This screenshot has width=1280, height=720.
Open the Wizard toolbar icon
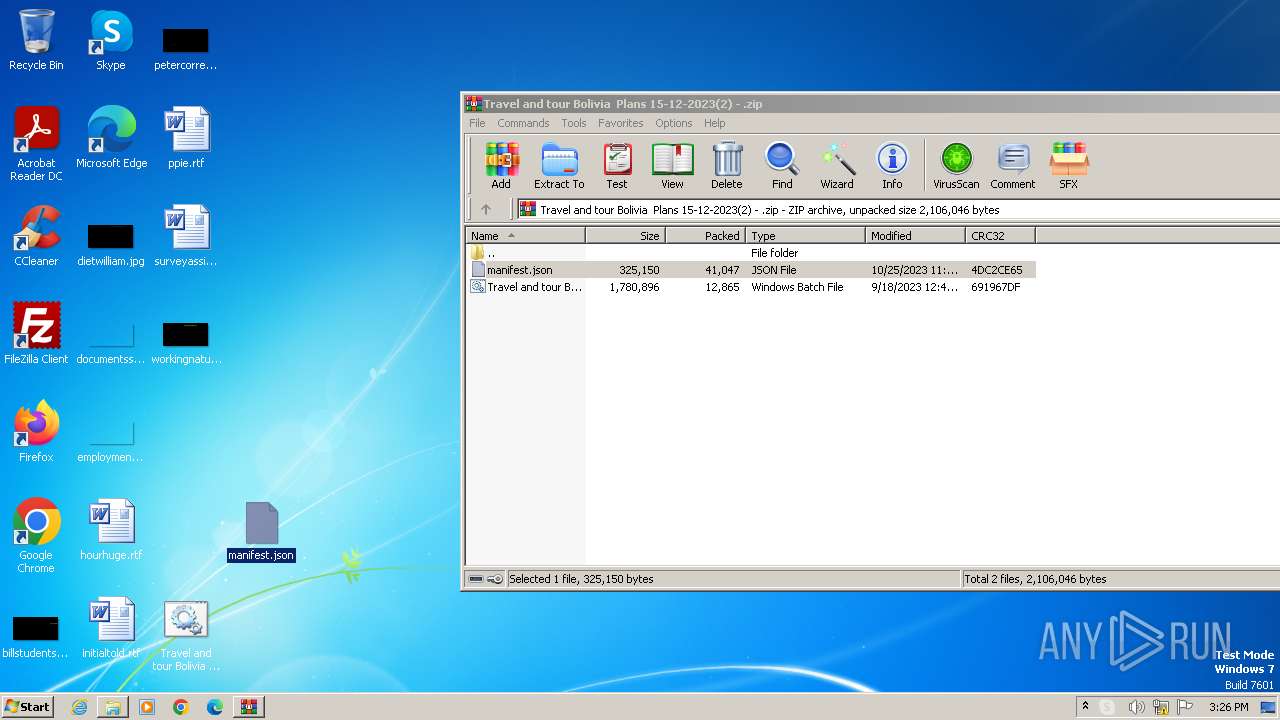837,166
